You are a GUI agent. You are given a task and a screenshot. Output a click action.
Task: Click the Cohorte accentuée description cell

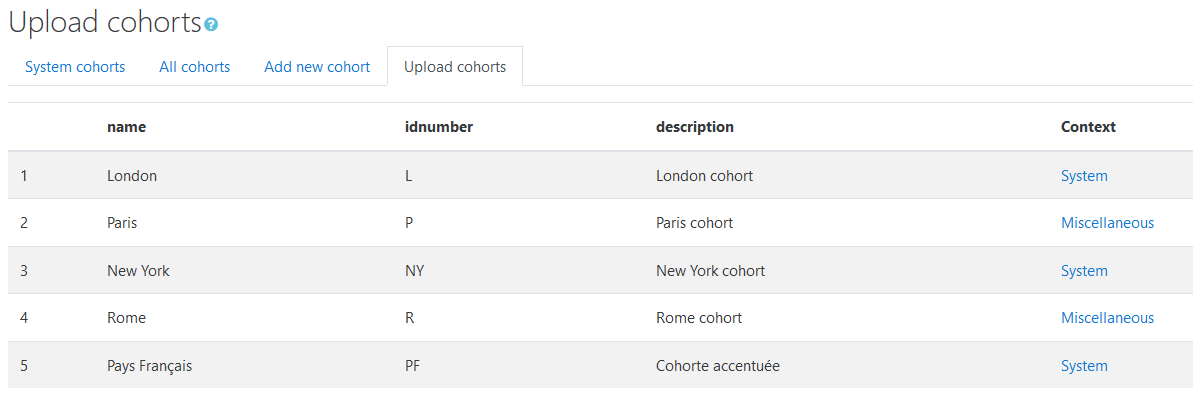point(717,366)
